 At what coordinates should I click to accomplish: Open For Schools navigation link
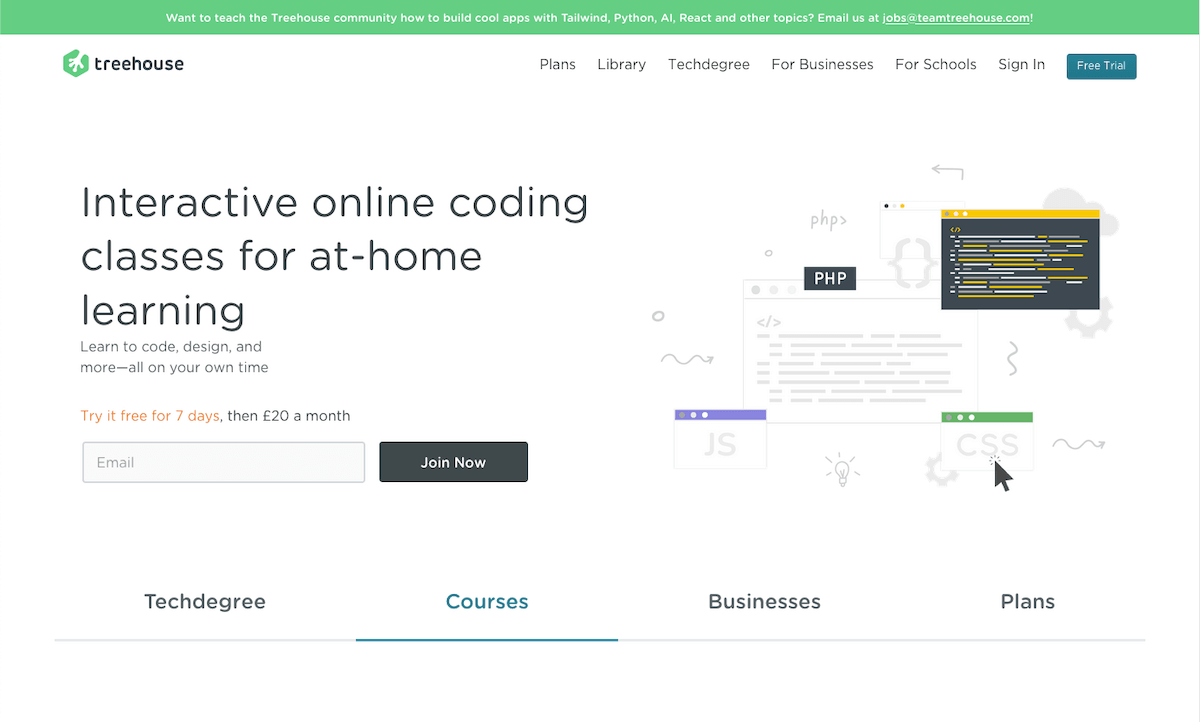coord(935,64)
